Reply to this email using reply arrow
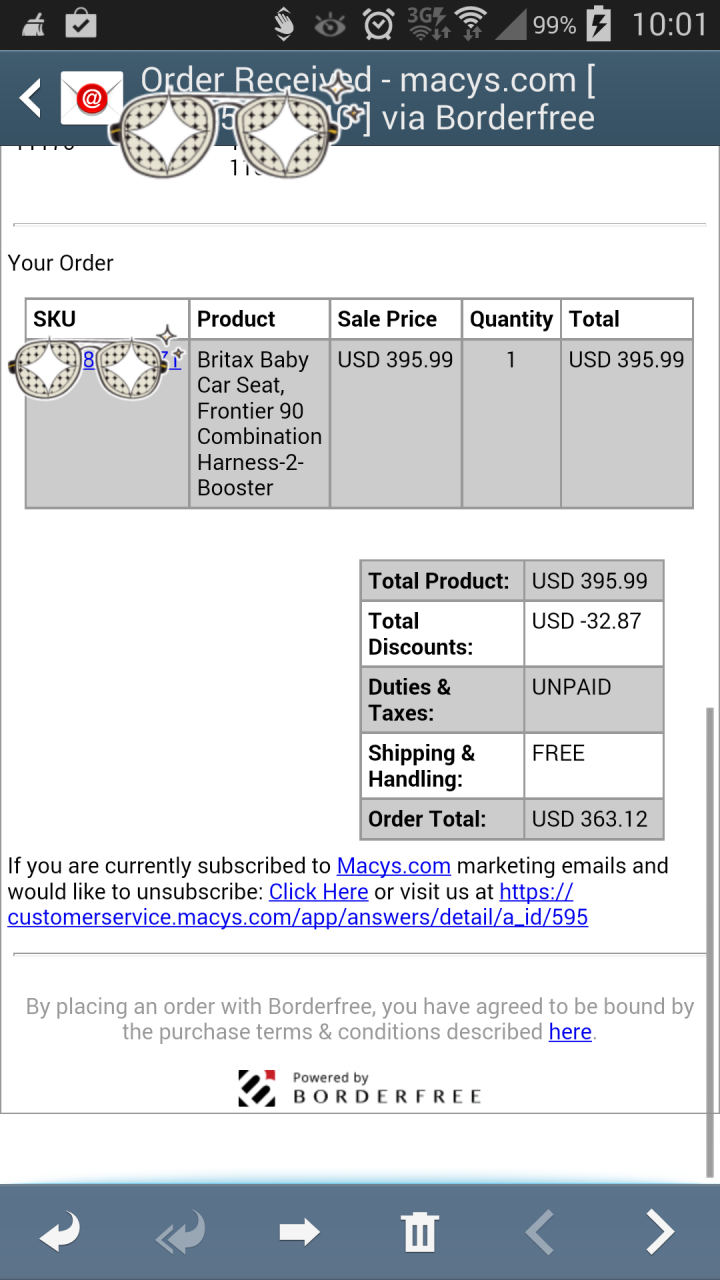Screen dimensions: 720x1280 [60, 1233]
